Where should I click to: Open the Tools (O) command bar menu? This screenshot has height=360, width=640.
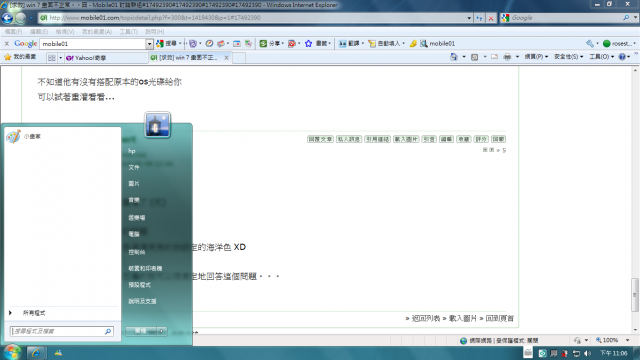coord(602,57)
